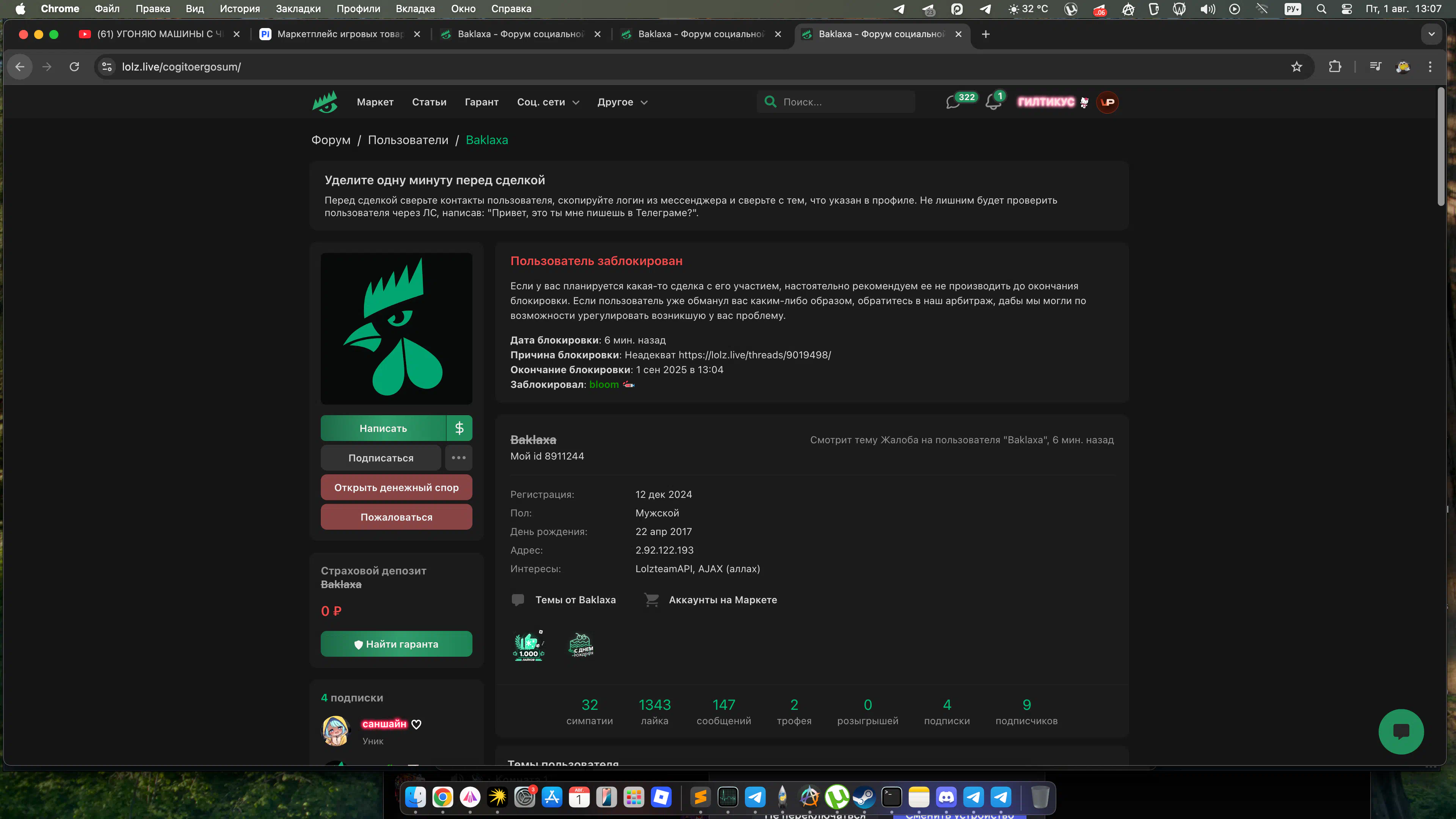Open the Пользователи breadcrumb link
Image resolution: width=1456 pixels, height=819 pixels.
point(408,140)
